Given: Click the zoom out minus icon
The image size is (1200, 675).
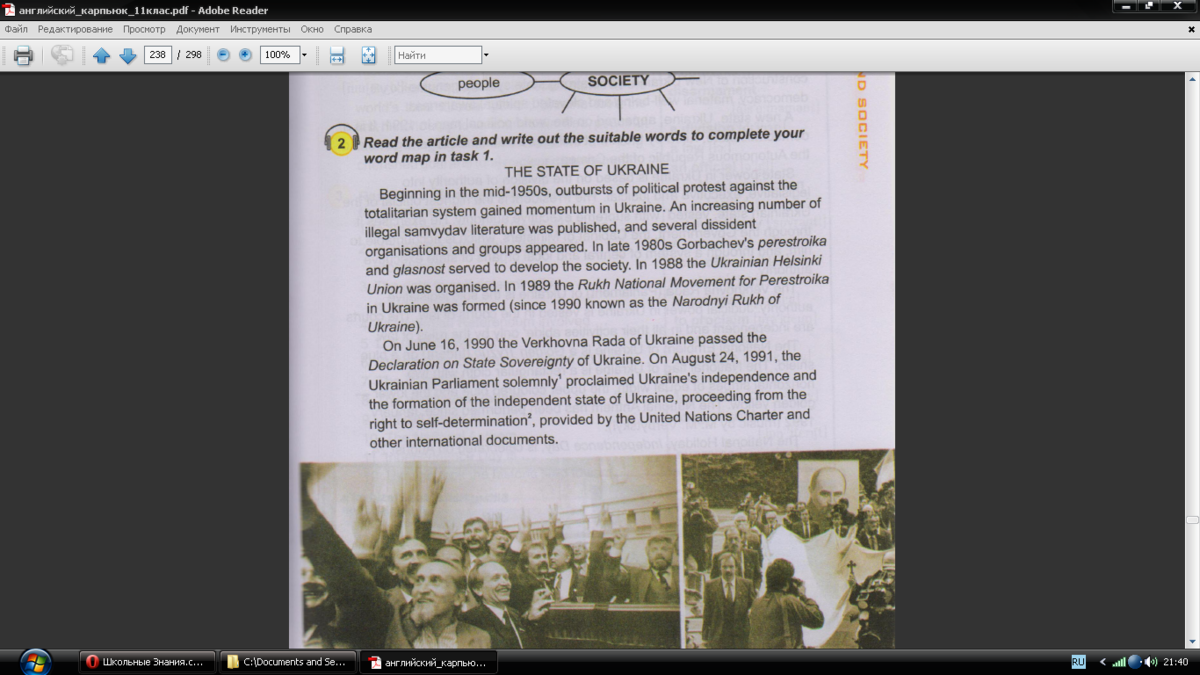Looking at the screenshot, I should (x=223, y=55).
